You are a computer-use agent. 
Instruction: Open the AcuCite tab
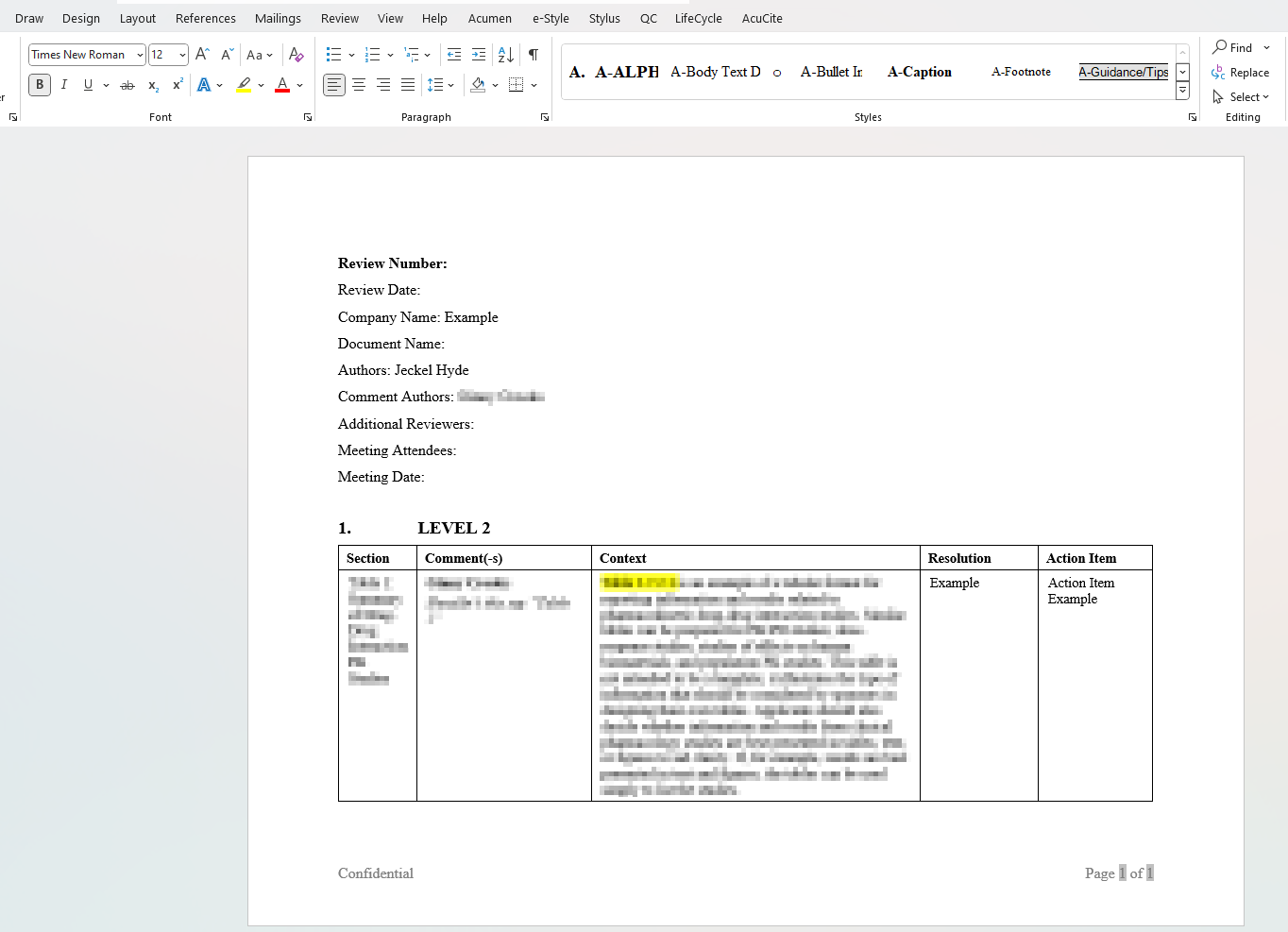[762, 18]
